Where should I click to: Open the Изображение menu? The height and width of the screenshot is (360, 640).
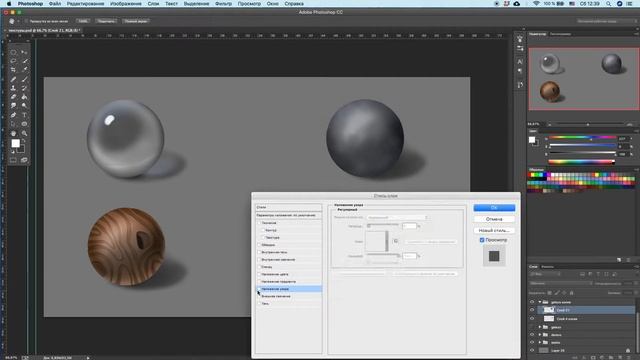tap(126, 4)
